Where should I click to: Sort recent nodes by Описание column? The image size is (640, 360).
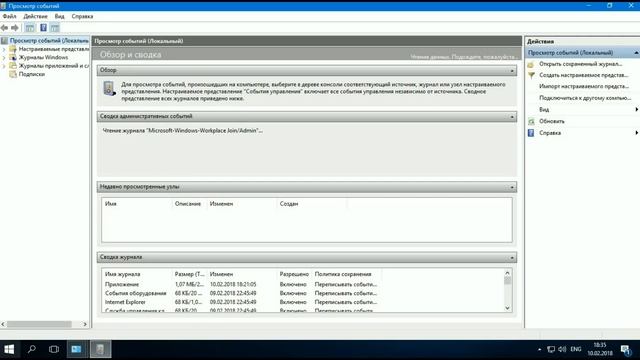(x=189, y=204)
